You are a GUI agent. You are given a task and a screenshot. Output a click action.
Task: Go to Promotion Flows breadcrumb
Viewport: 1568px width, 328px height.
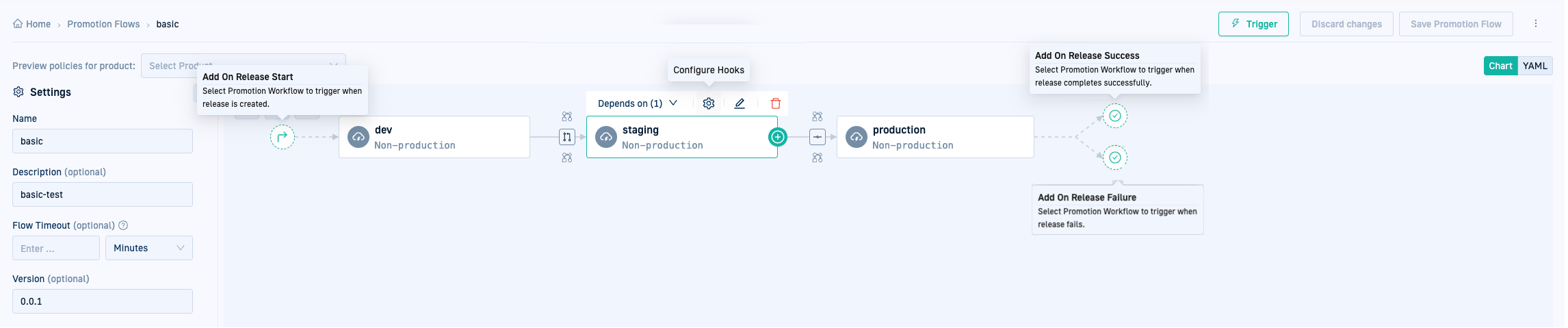point(103,24)
